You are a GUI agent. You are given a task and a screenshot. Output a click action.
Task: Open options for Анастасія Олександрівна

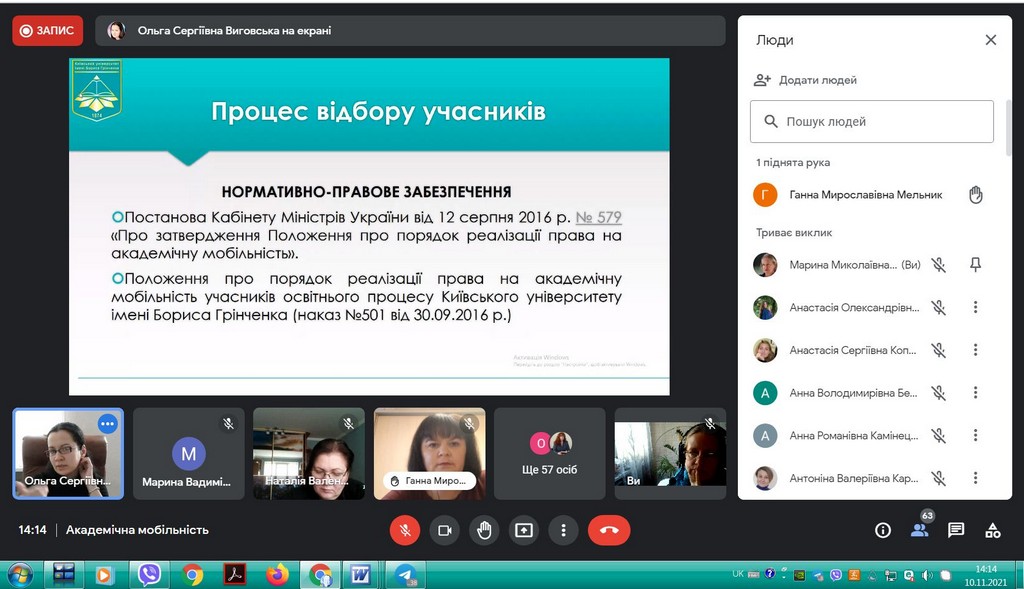[976, 308]
